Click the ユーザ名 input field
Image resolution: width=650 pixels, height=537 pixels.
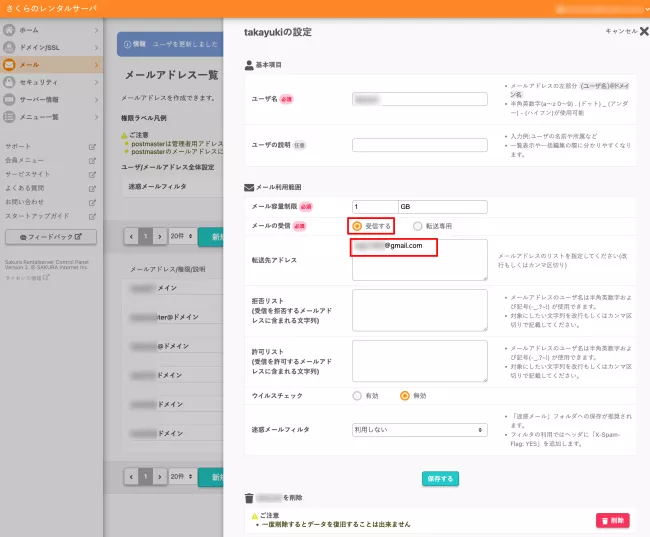click(x=420, y=99)
